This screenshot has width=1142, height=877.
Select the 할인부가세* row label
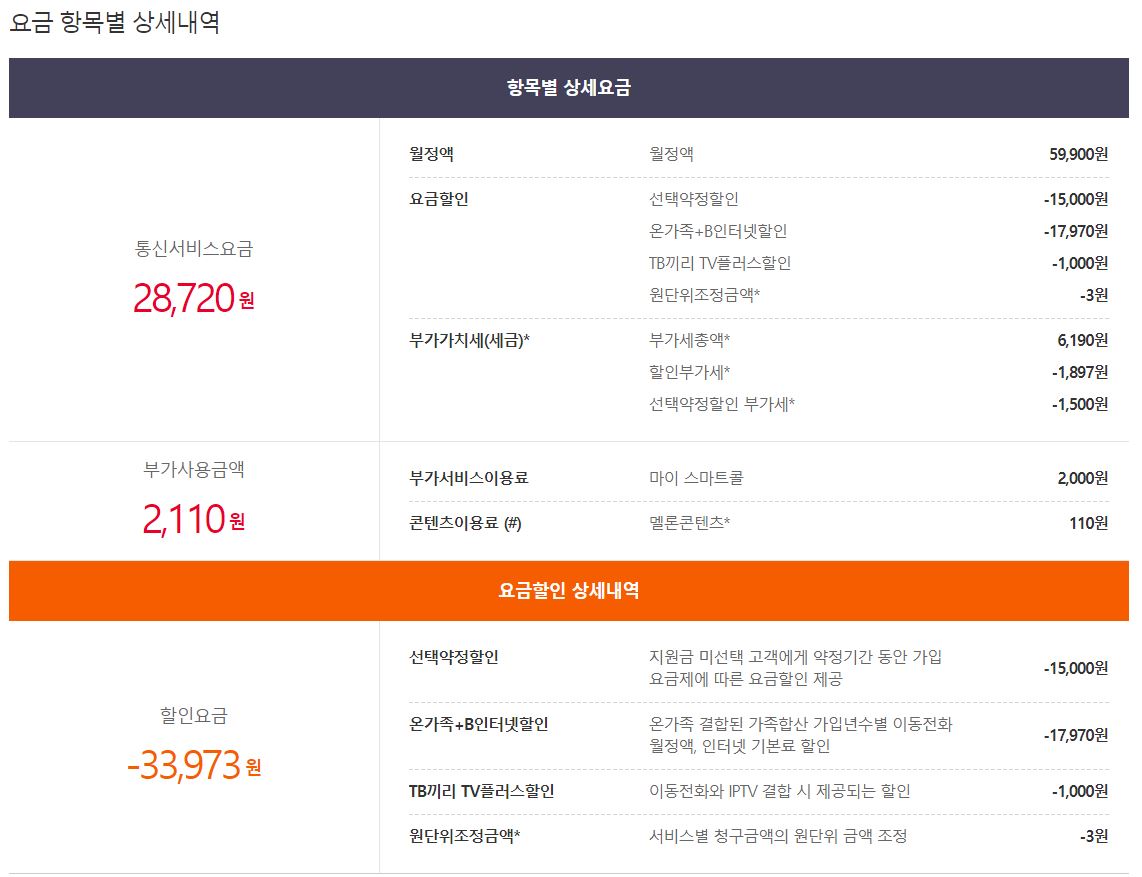[689, 372]
